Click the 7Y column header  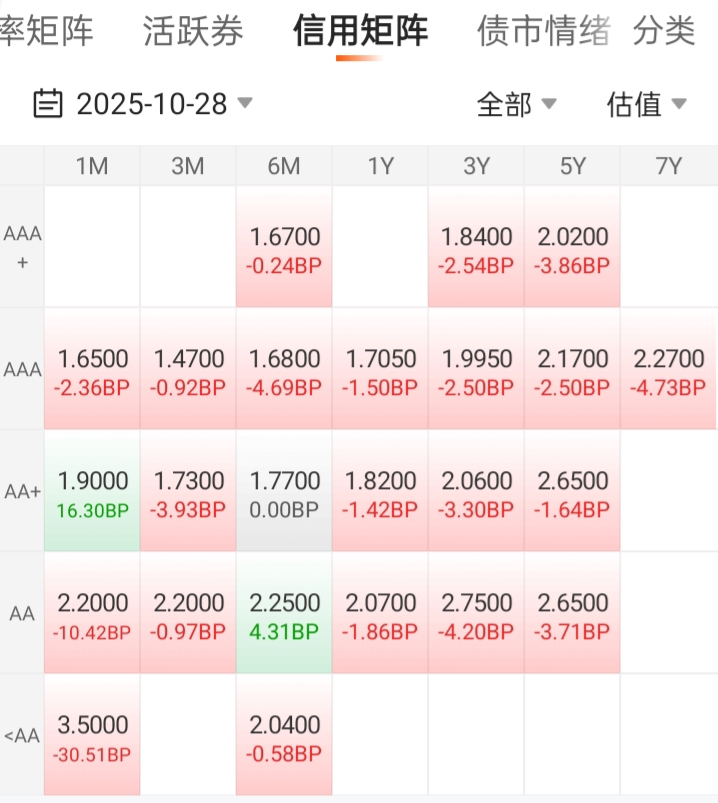click(x=668, y=166)
